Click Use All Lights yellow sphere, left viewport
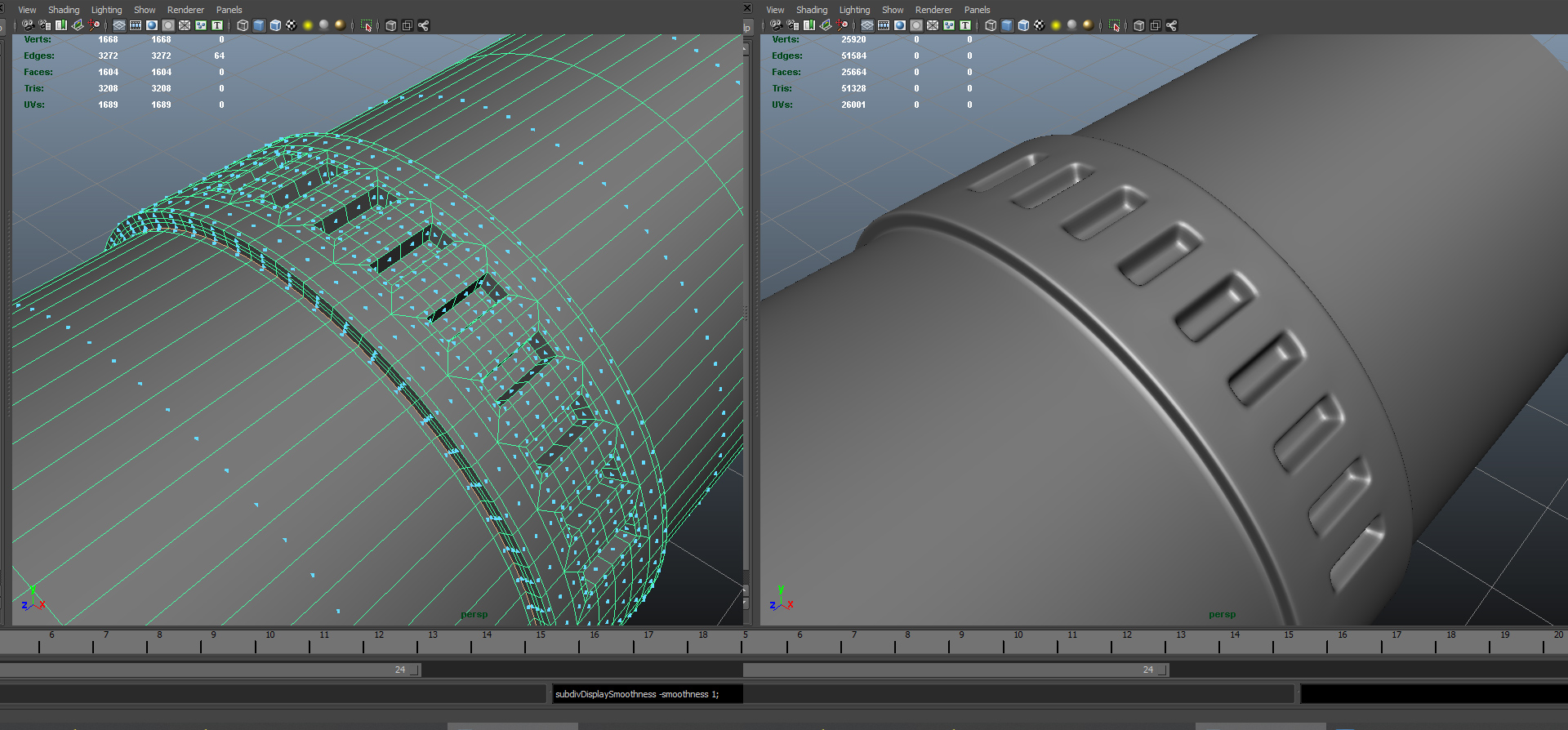 tap(308, 25)
